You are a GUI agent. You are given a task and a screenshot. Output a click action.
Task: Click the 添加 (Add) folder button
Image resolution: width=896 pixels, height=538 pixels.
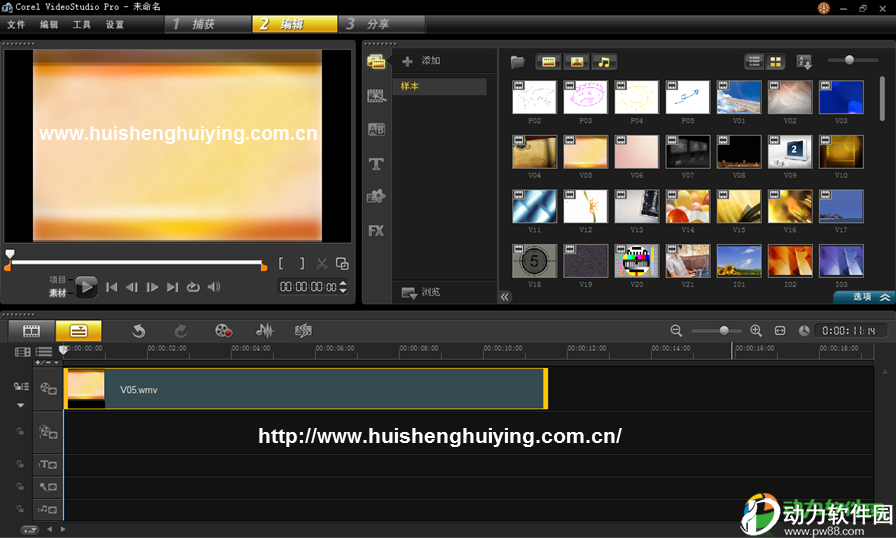pyautogui.click(x=421, y=61)
